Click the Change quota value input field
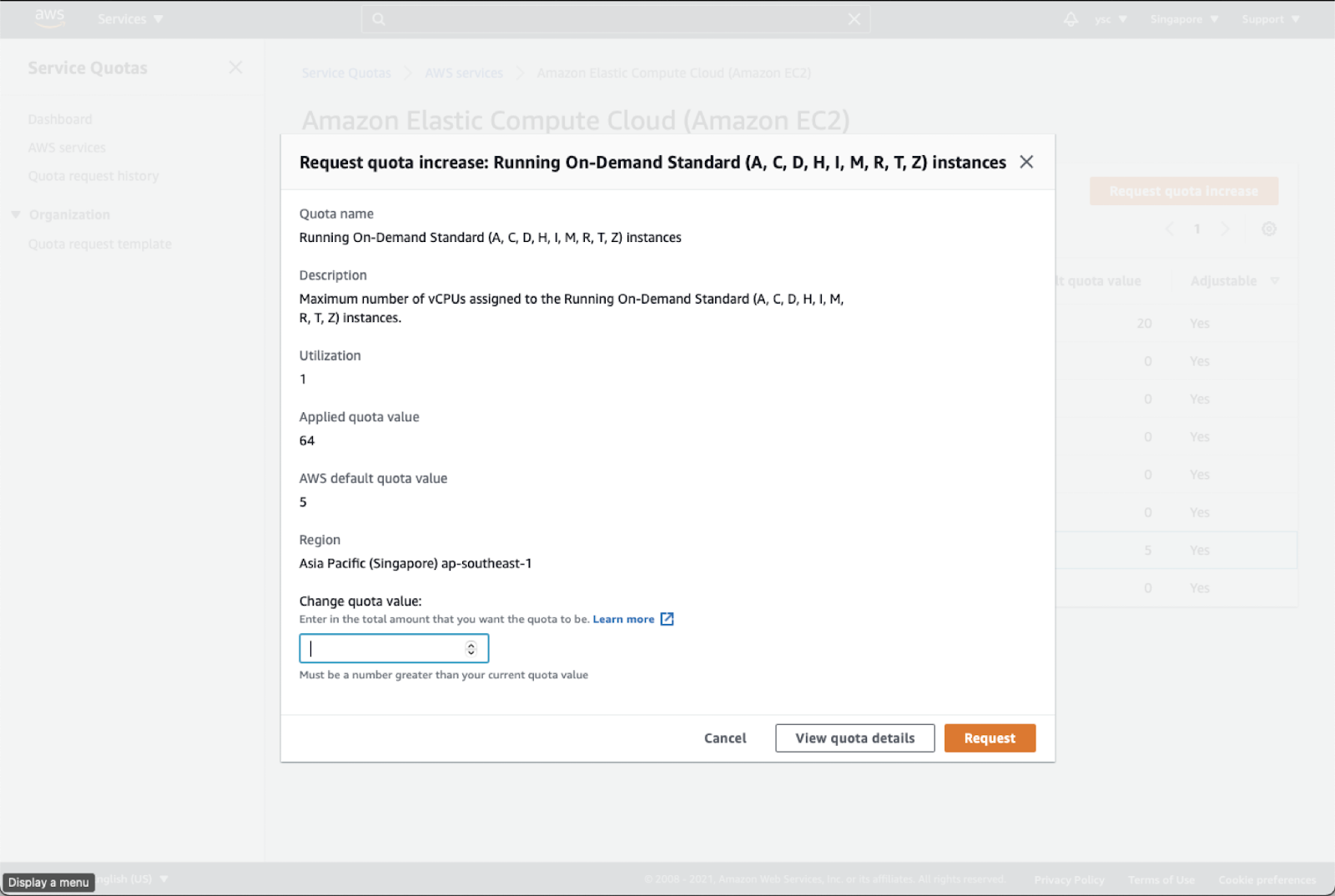 click(384, 648)
